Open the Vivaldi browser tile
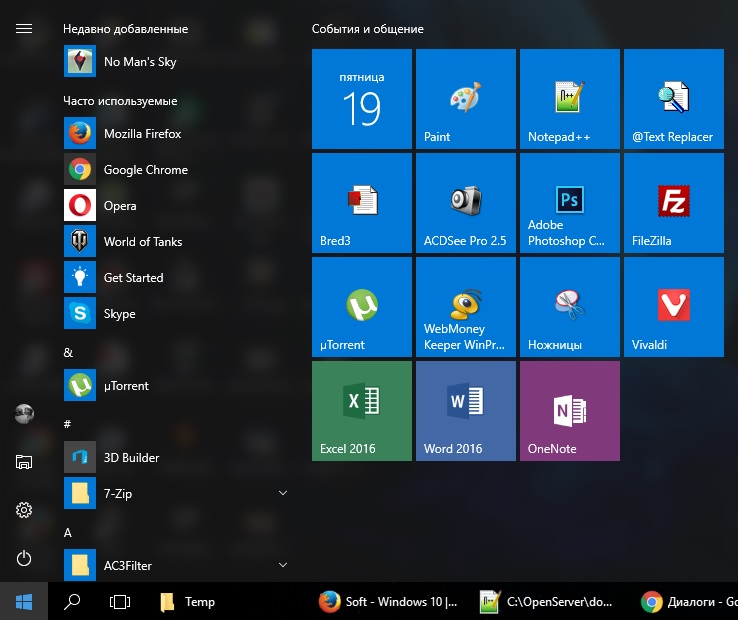Screen dimensions: 738x620 673,307
